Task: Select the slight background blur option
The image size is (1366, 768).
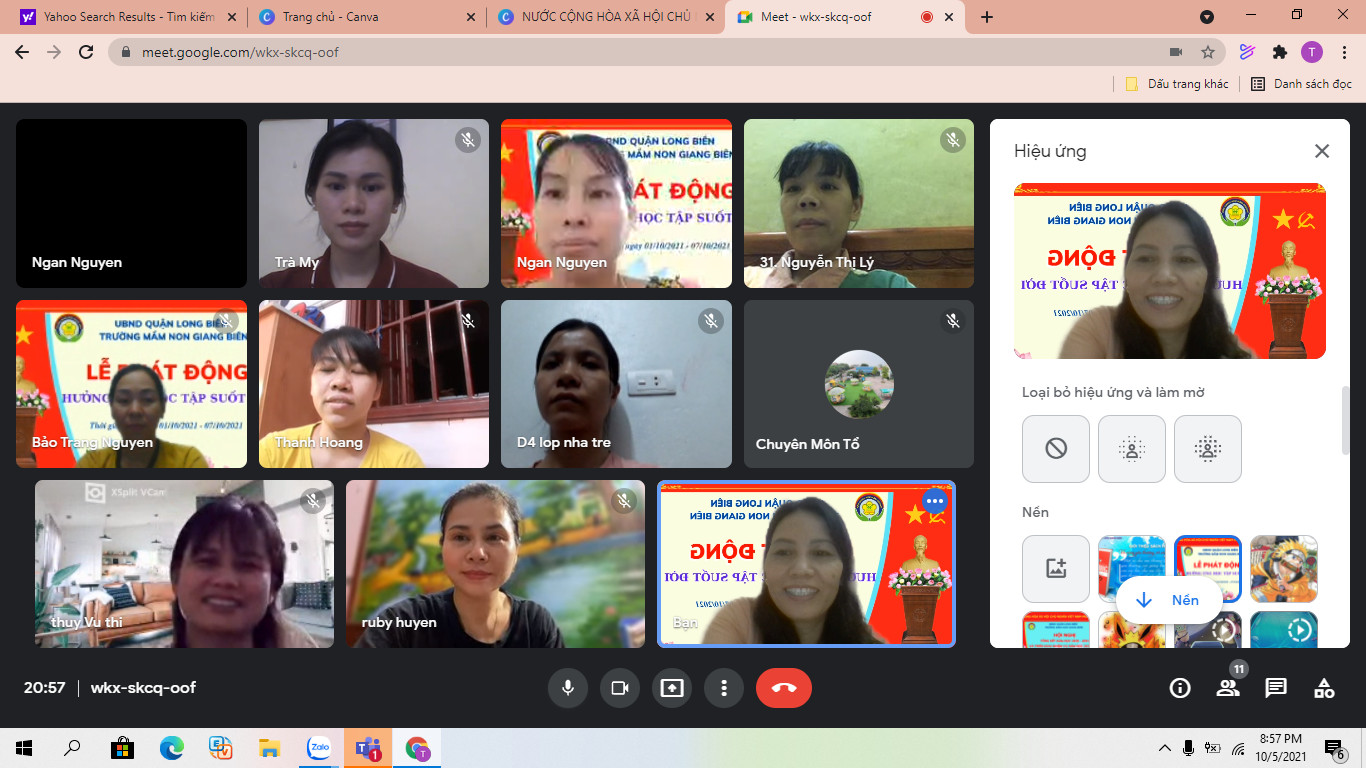Action: coord(1132,449)
